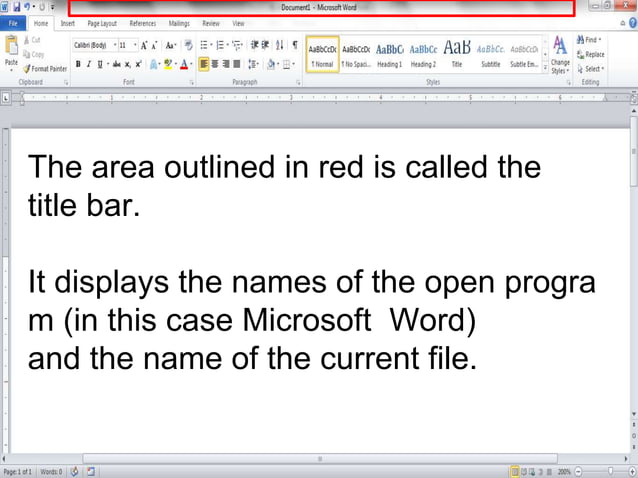Click the zoom slider handle
This screenshot has height=478, width=638.
point(610,471)
